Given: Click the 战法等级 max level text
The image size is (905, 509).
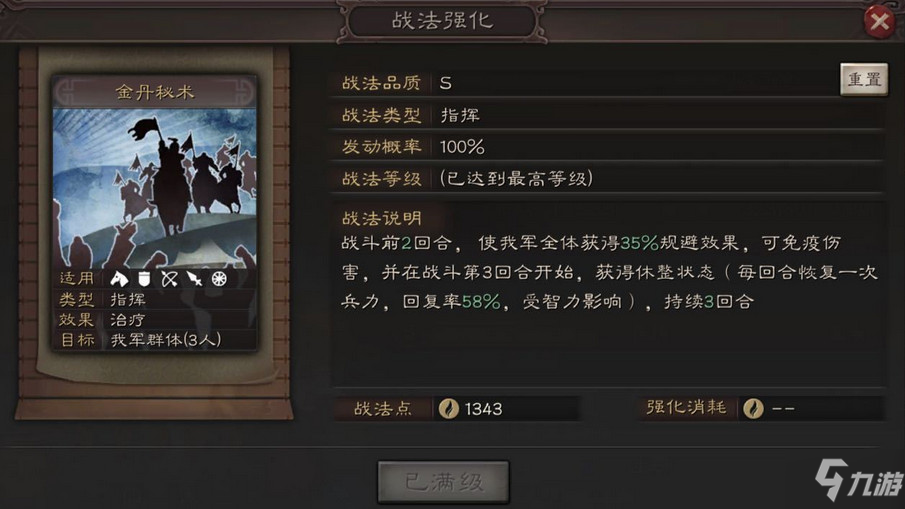Looking at the screenshot, I should (517, 179).
